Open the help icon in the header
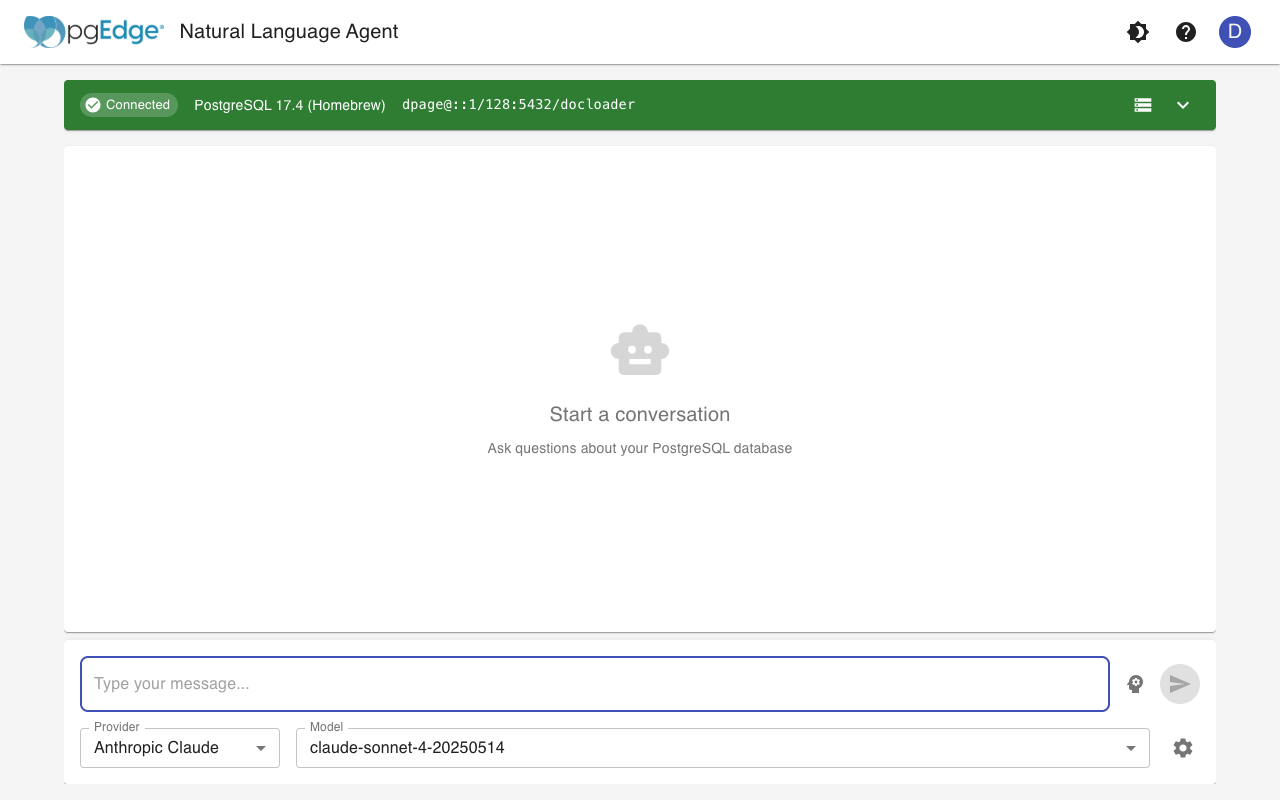1280x800 pixels. click(x=1185, y=31)
